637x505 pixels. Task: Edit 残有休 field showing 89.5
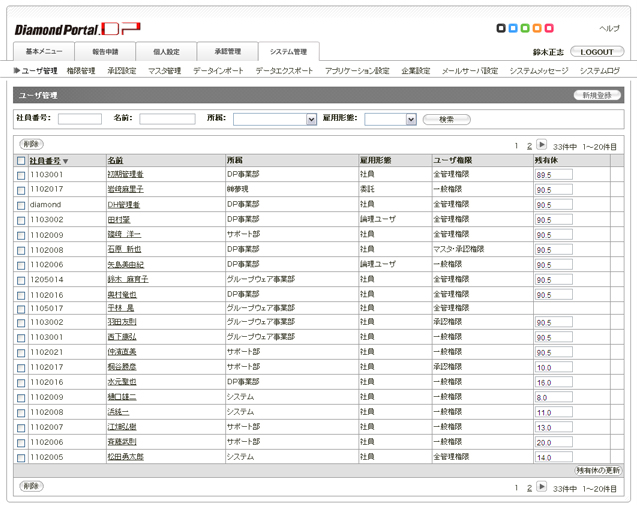[554, 175]
